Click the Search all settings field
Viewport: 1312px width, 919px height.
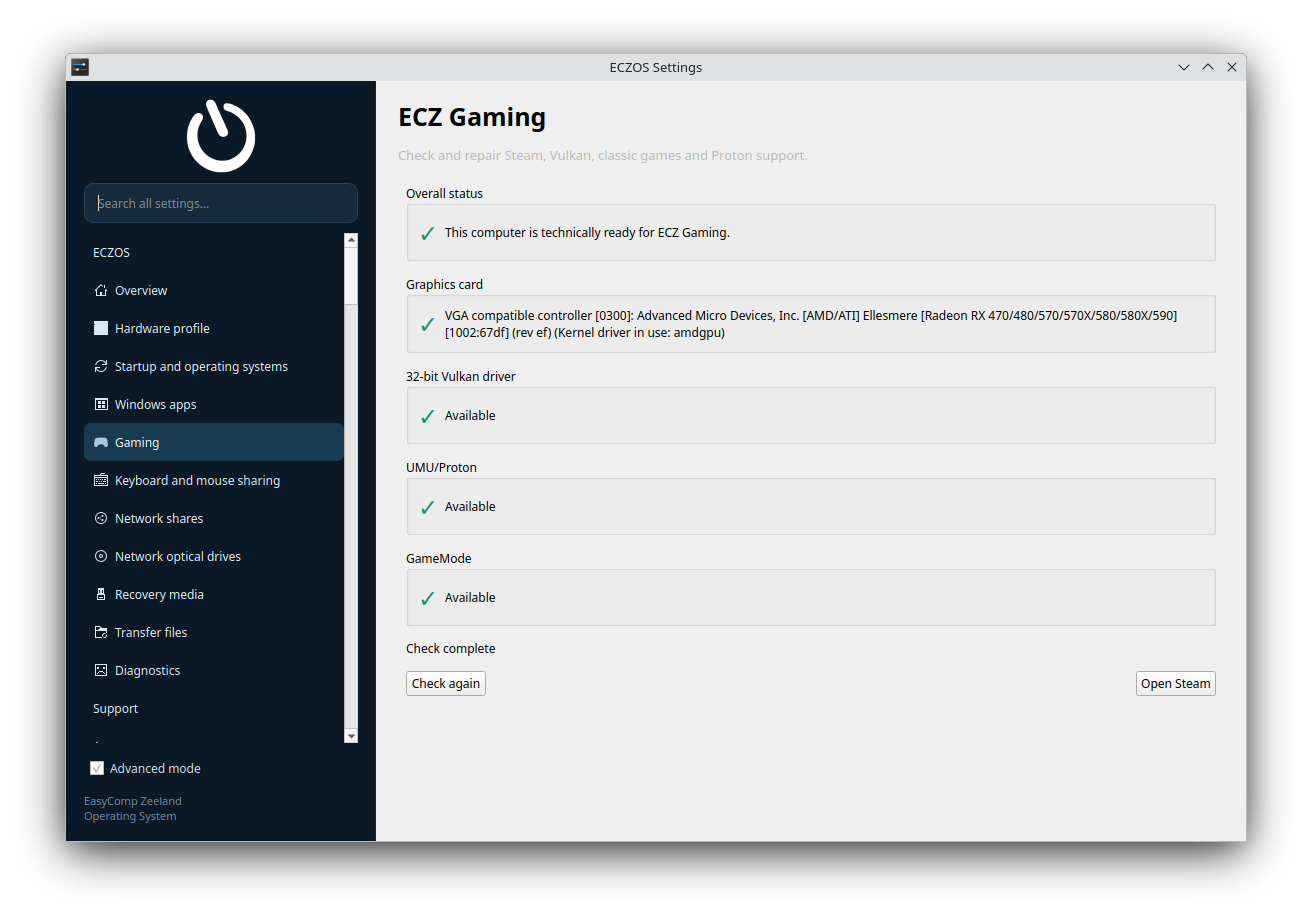pyautogui.click(x=221, y=203)
